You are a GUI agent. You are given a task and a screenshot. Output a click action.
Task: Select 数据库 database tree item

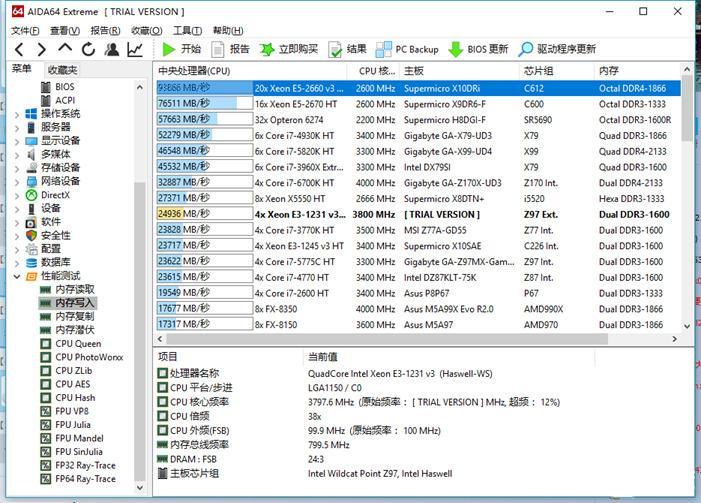point(48,262)
